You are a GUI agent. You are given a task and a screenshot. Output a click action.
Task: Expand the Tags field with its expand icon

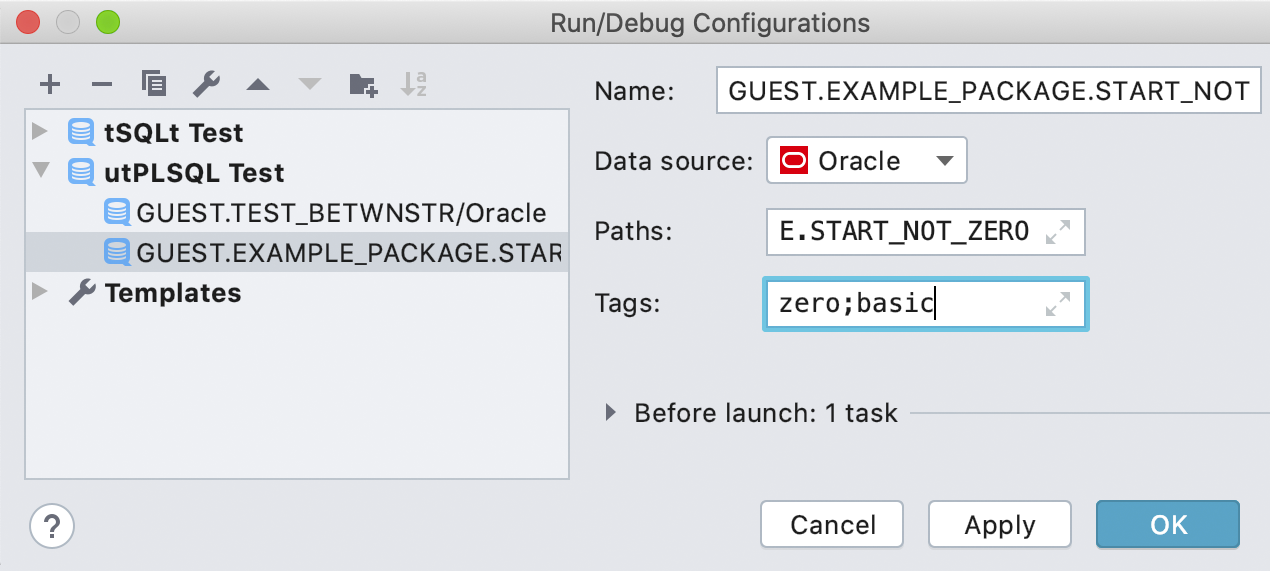[x=1058, y=305]
